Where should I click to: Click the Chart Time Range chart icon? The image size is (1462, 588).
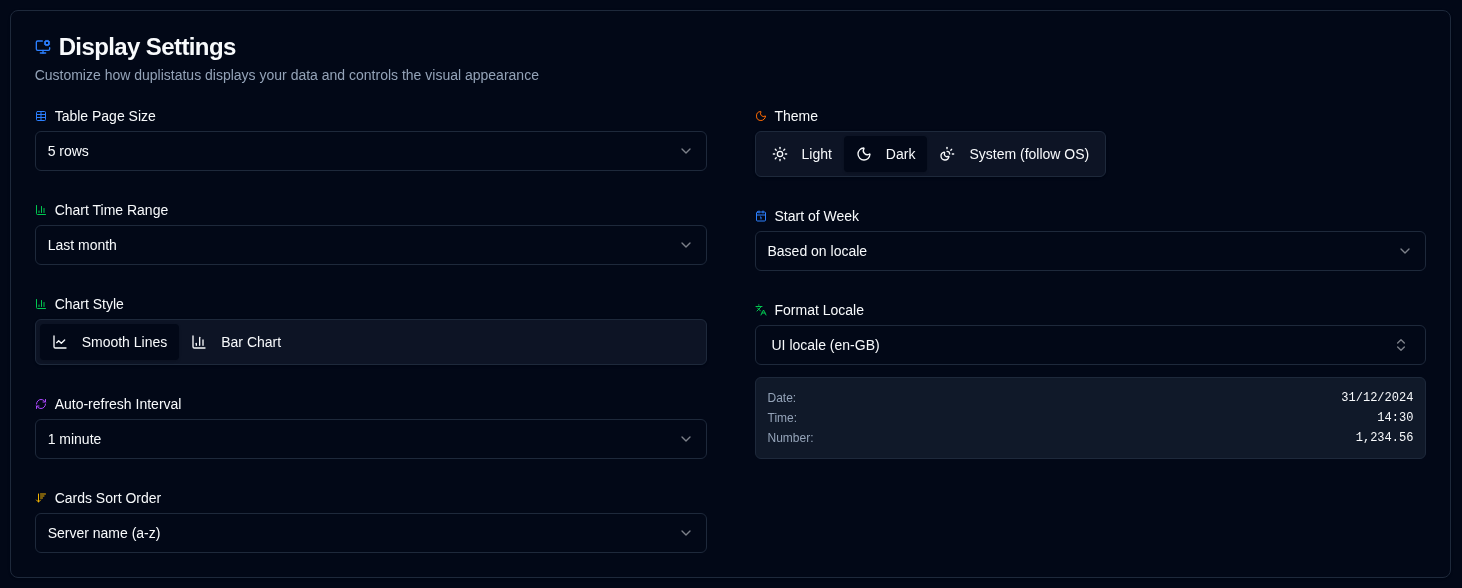(41, 210)
